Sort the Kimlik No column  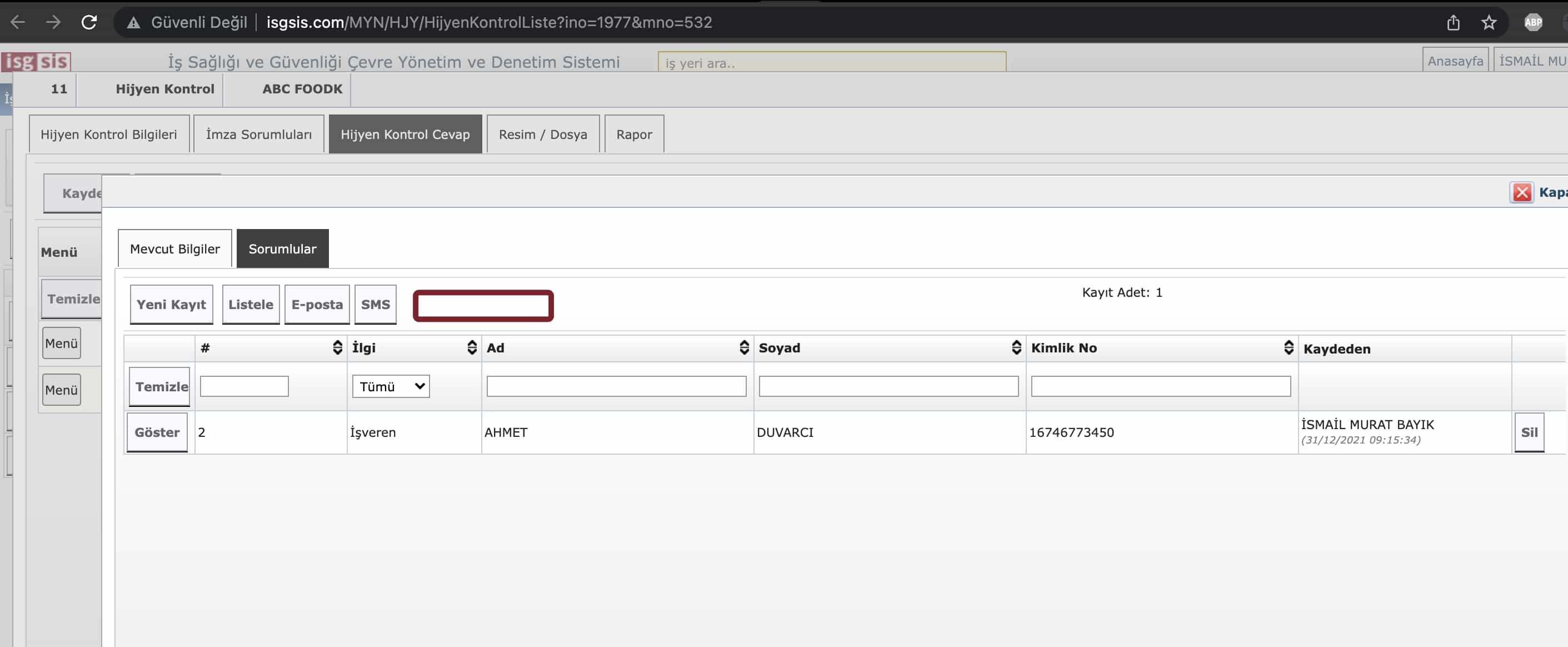click(1288, 347)
